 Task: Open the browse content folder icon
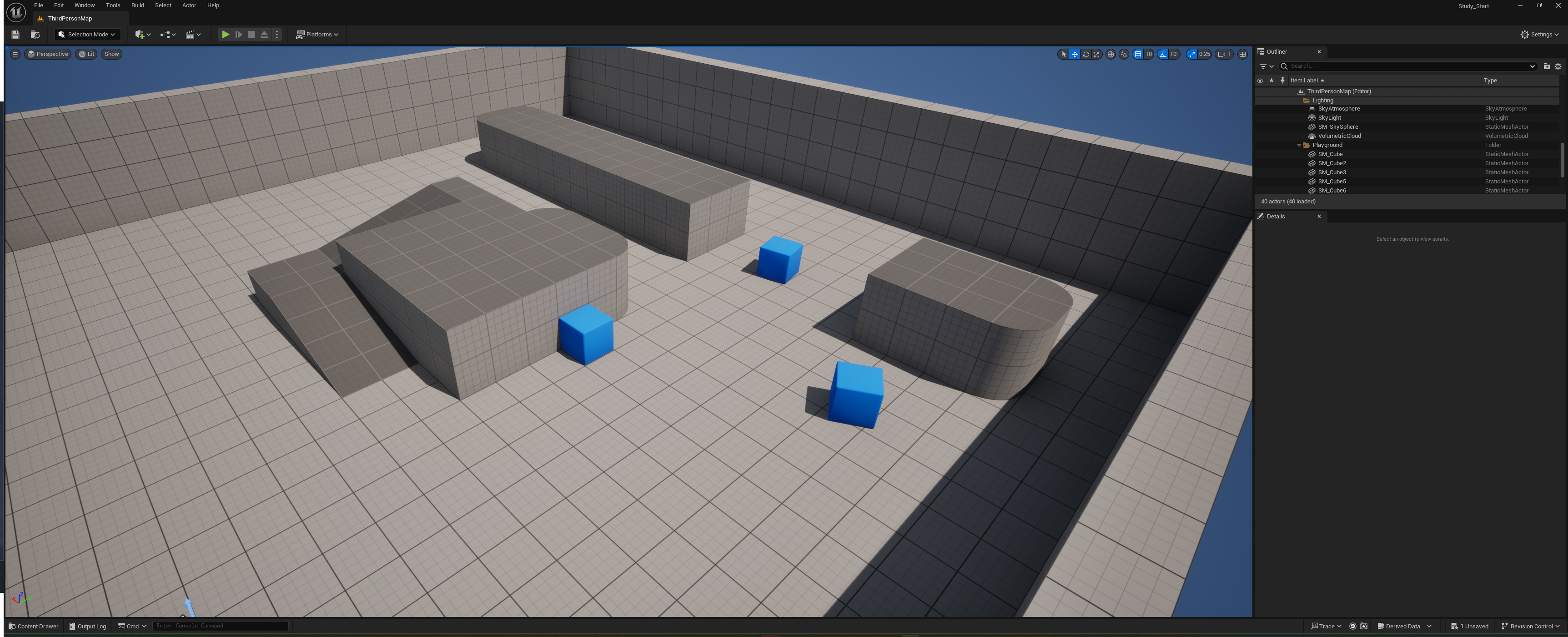tap(35, 35)
